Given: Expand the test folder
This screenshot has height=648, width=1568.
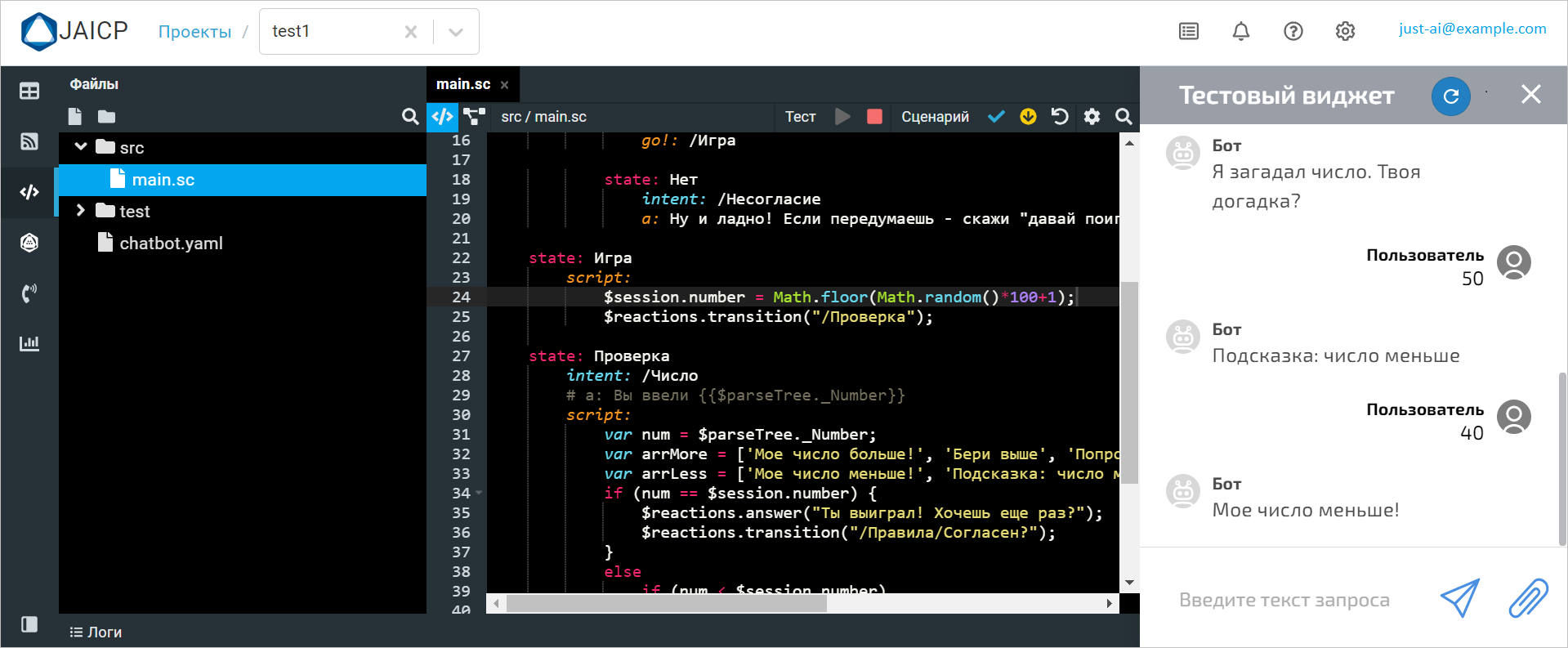Looking at the screenshot, I should (x=81, y=211).
